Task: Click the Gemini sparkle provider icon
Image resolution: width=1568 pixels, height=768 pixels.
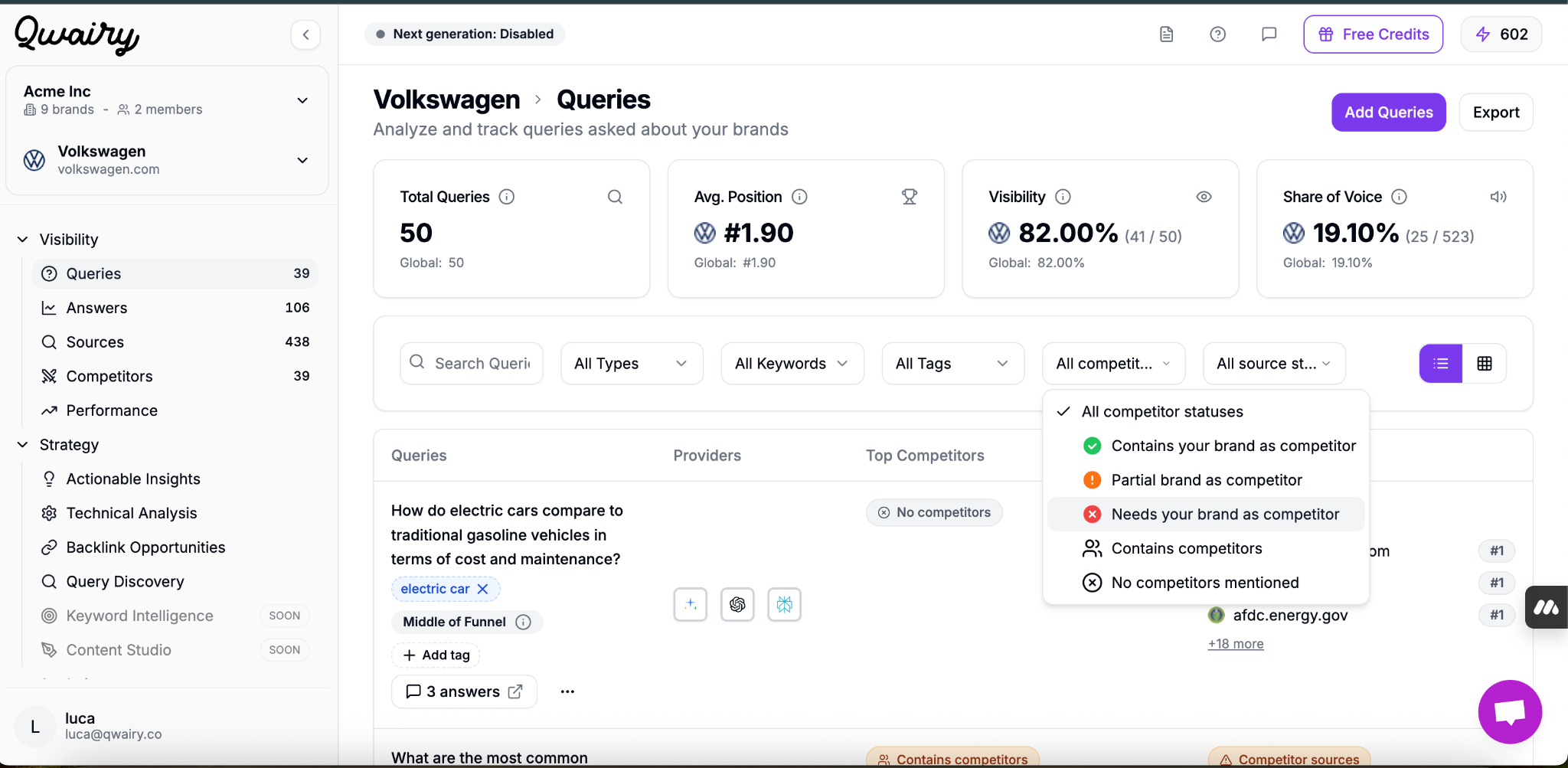Action: pos(691,604)
